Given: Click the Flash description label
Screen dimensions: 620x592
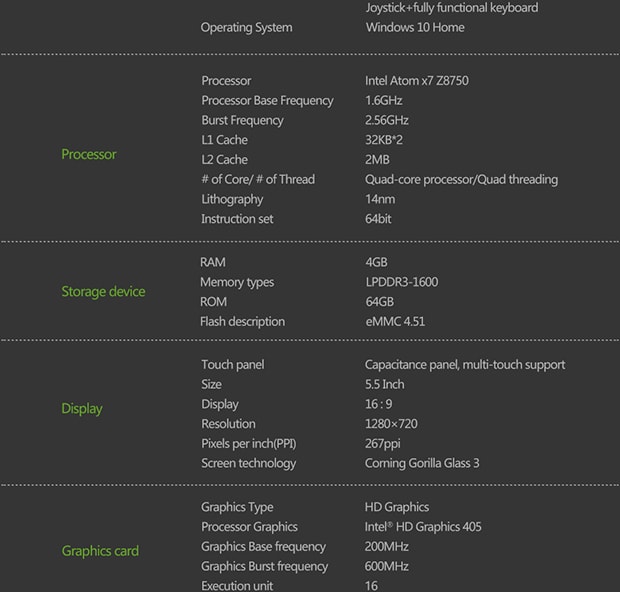Looking at the screenshot, I should point(242,322).
